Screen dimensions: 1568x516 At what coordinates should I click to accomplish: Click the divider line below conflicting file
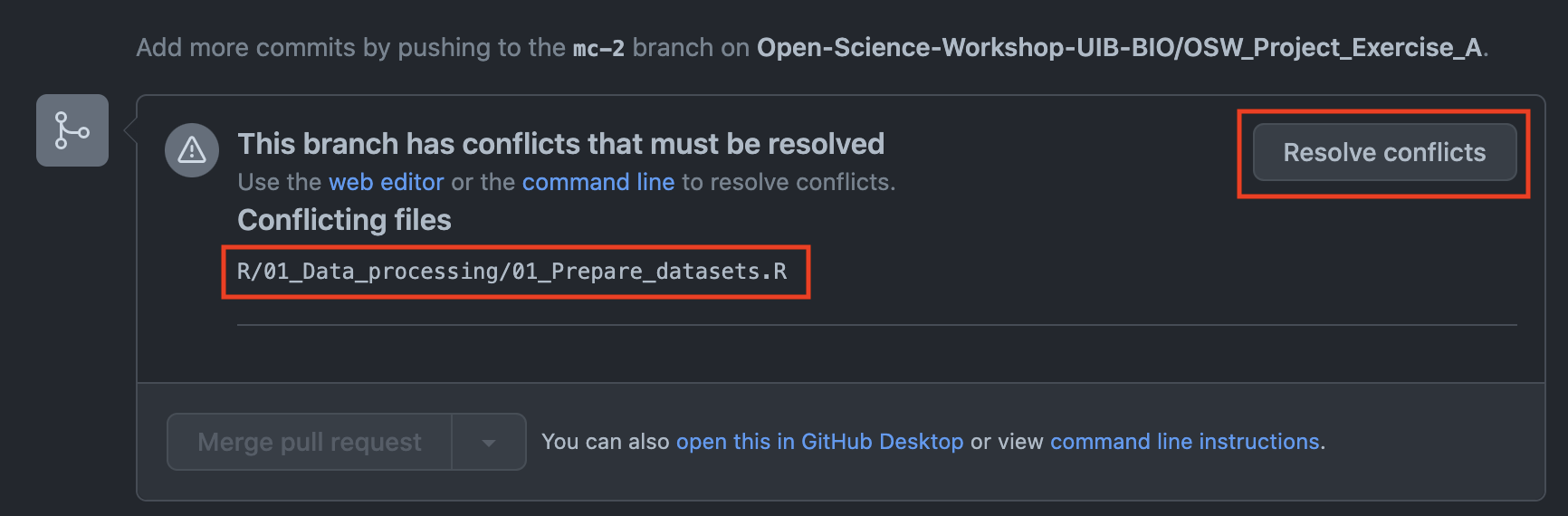tap(876, 325)
